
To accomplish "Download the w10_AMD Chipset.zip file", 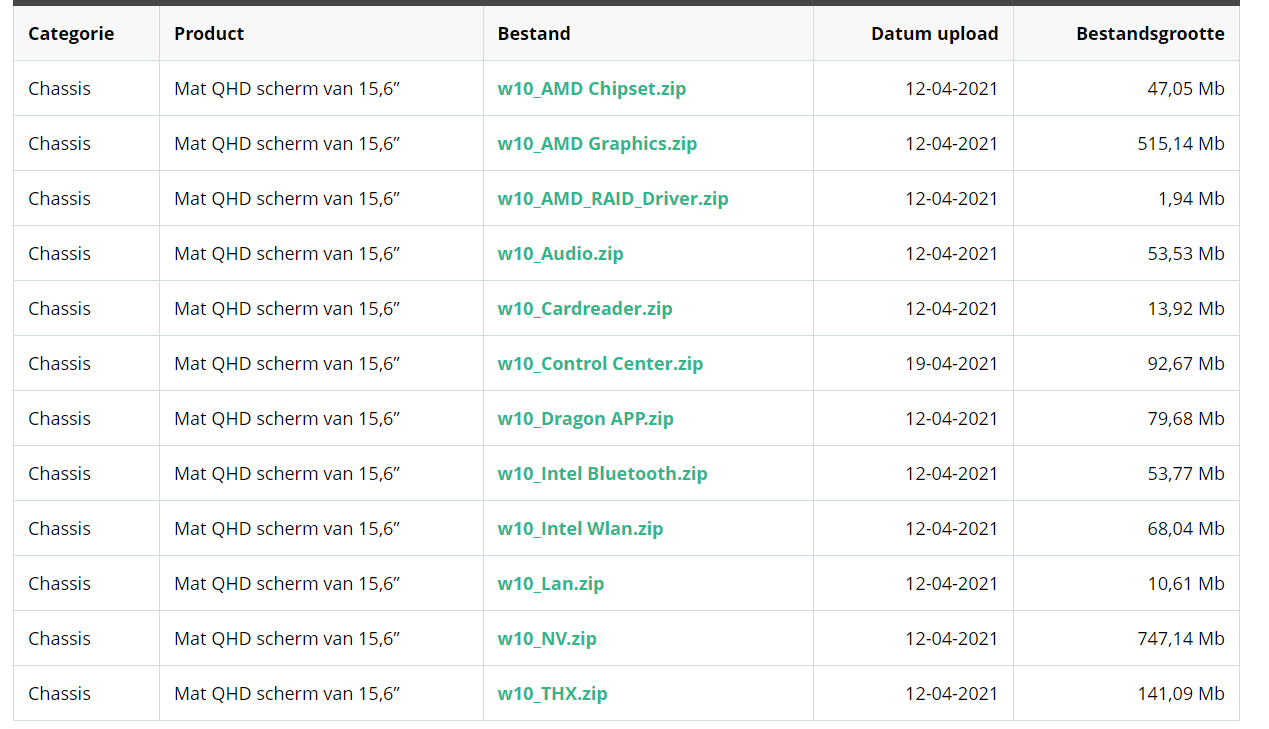I will point(592,88).
